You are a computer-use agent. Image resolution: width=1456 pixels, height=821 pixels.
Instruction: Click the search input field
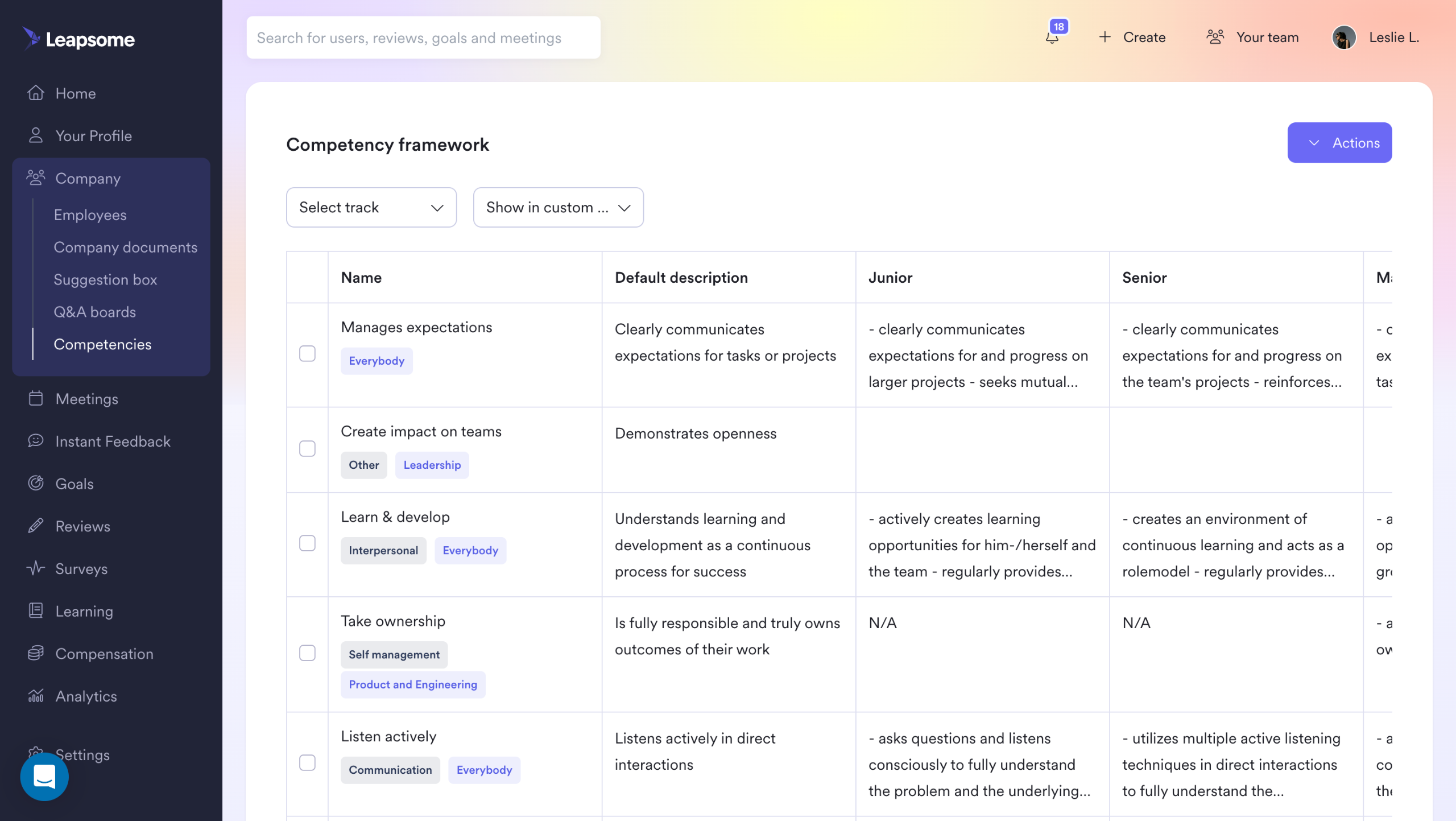pyautogui.click(x=423, y=38)
